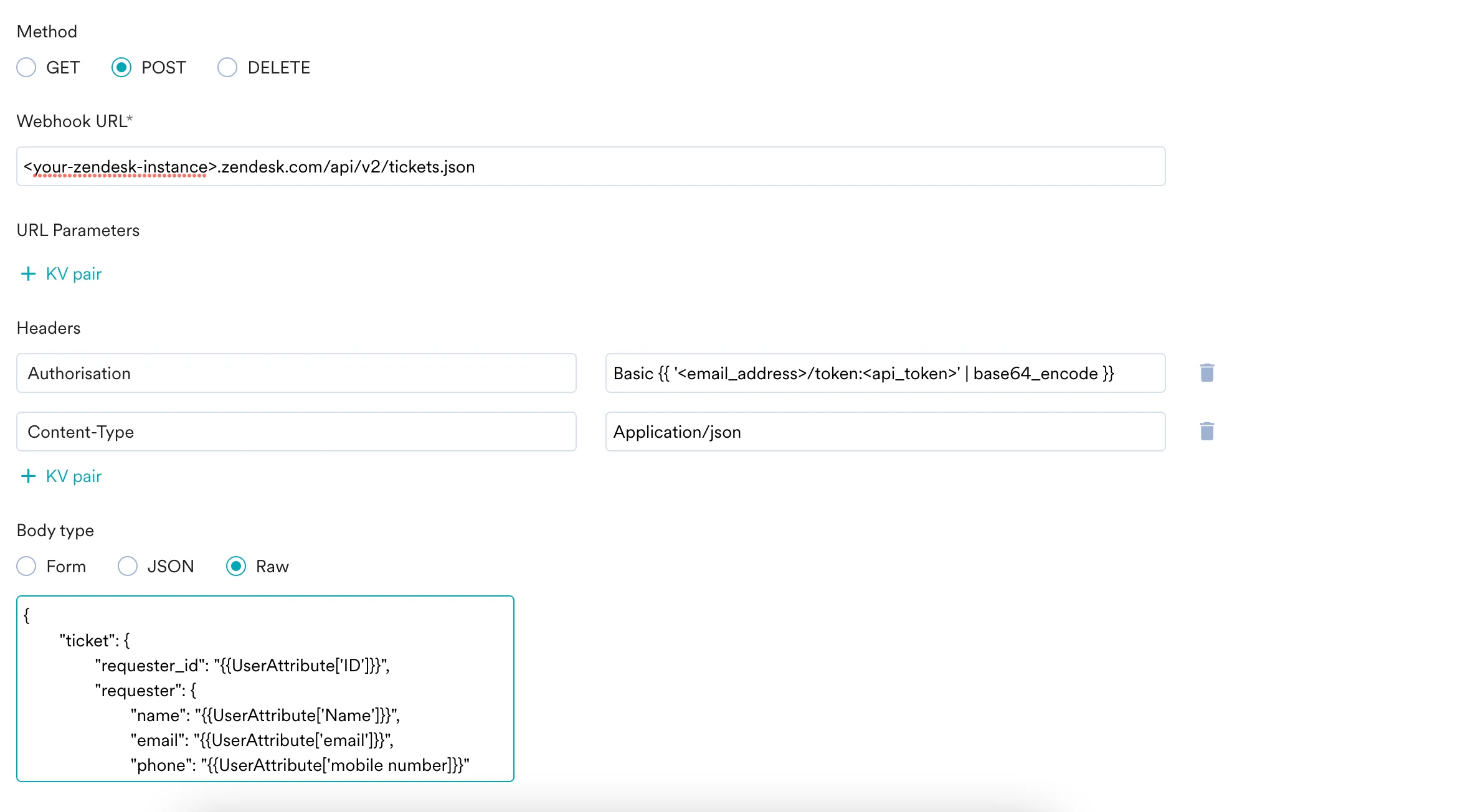The width and height of the screenshot is (1465, 812).
Task: Select the Form body type
Action: click(26, 566)
